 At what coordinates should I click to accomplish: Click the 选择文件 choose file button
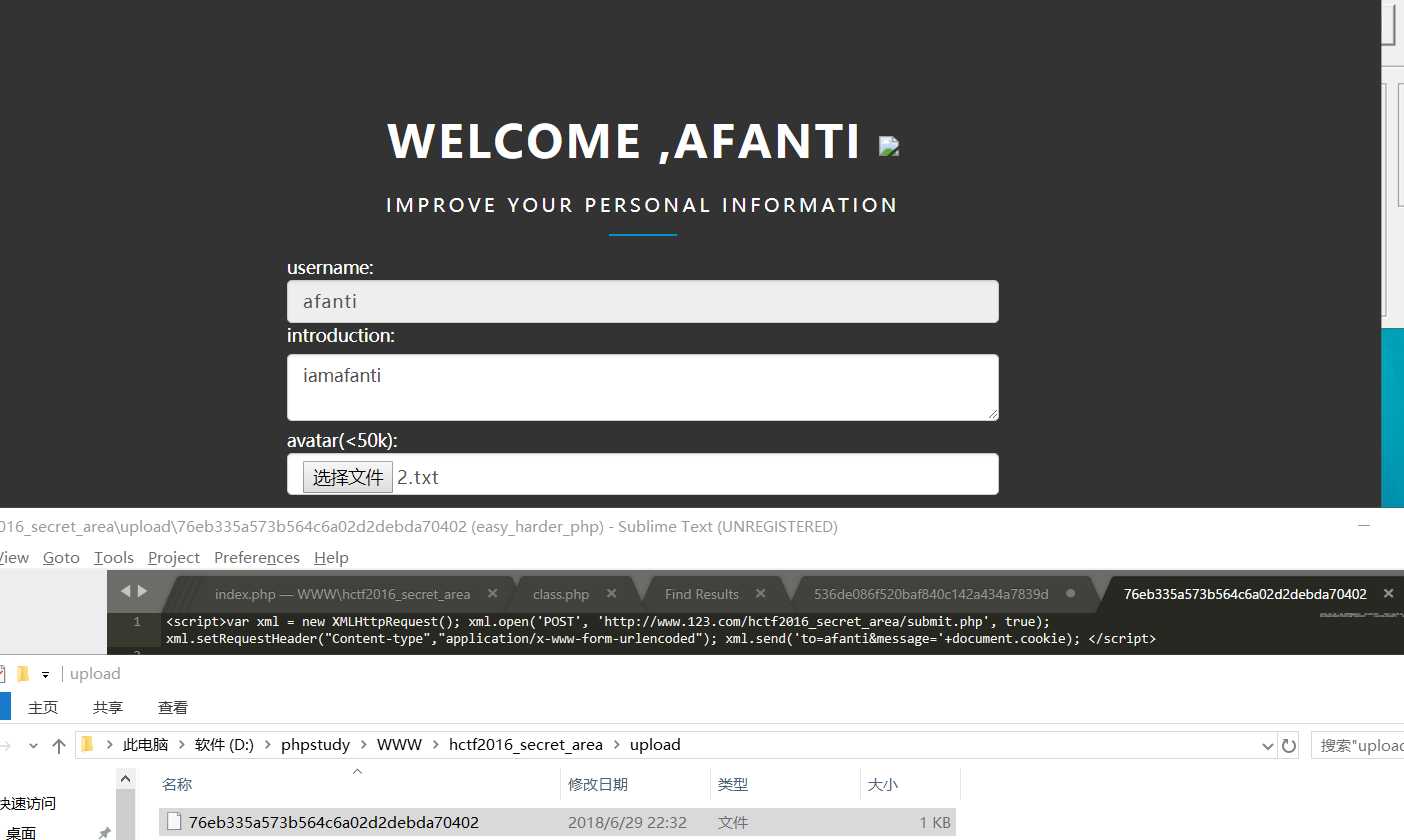click(x=348, y=477)
